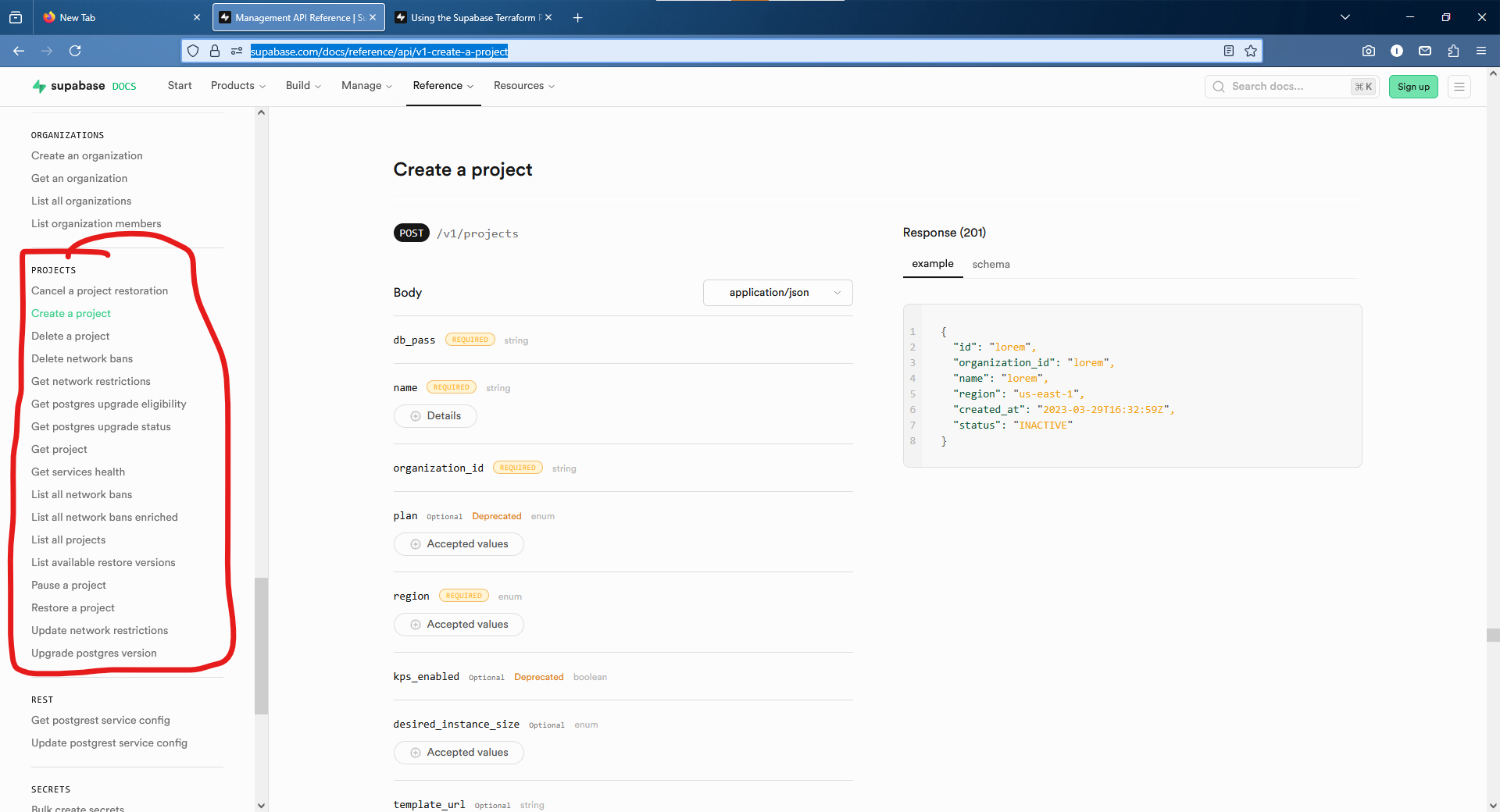Expand the Manage menu
Screen dimensions: 1500x812
click(x=366, y=86)
